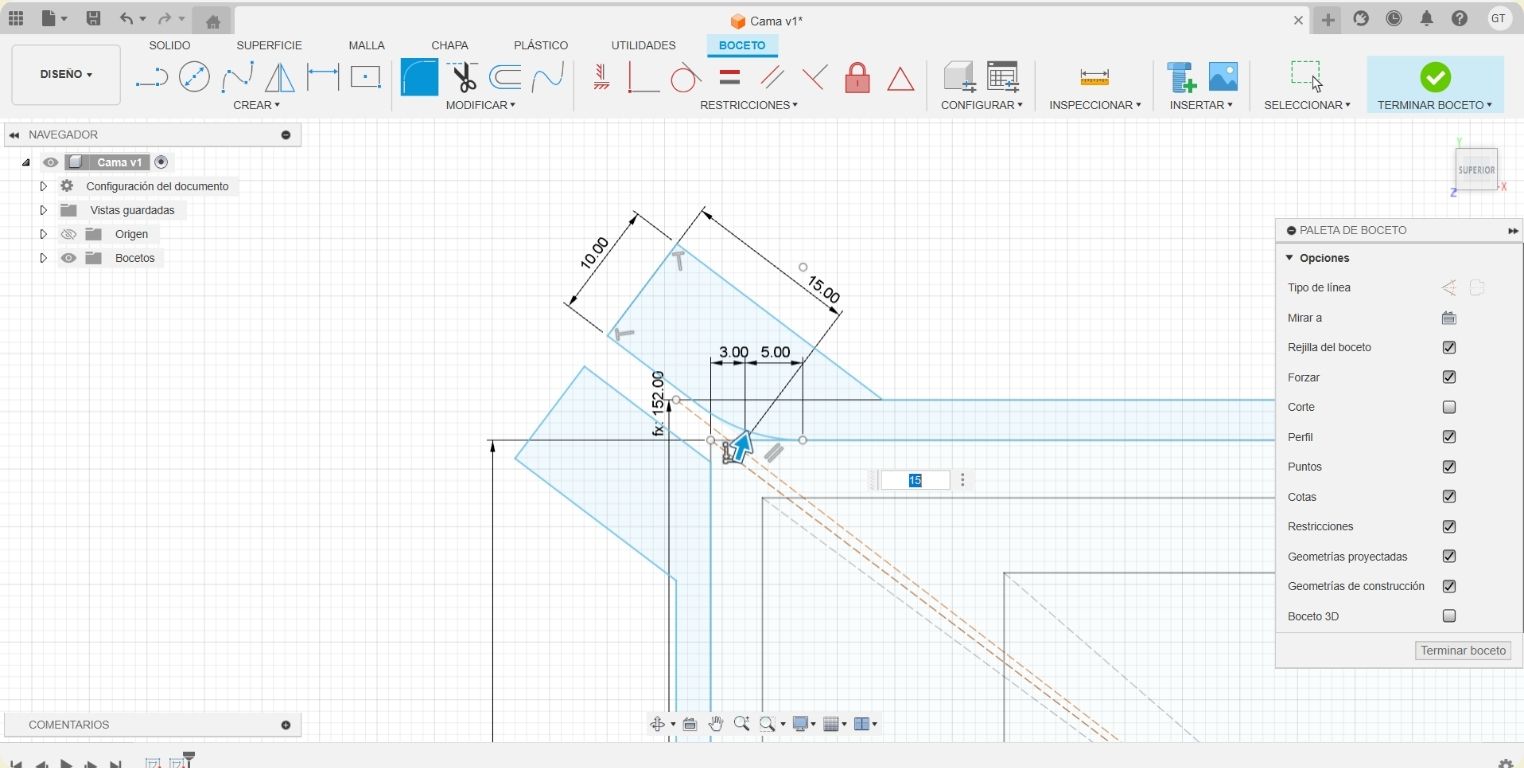Switch to the SUPERFICIE tab
Screen dimensions: 1524x768
[269, 45]
